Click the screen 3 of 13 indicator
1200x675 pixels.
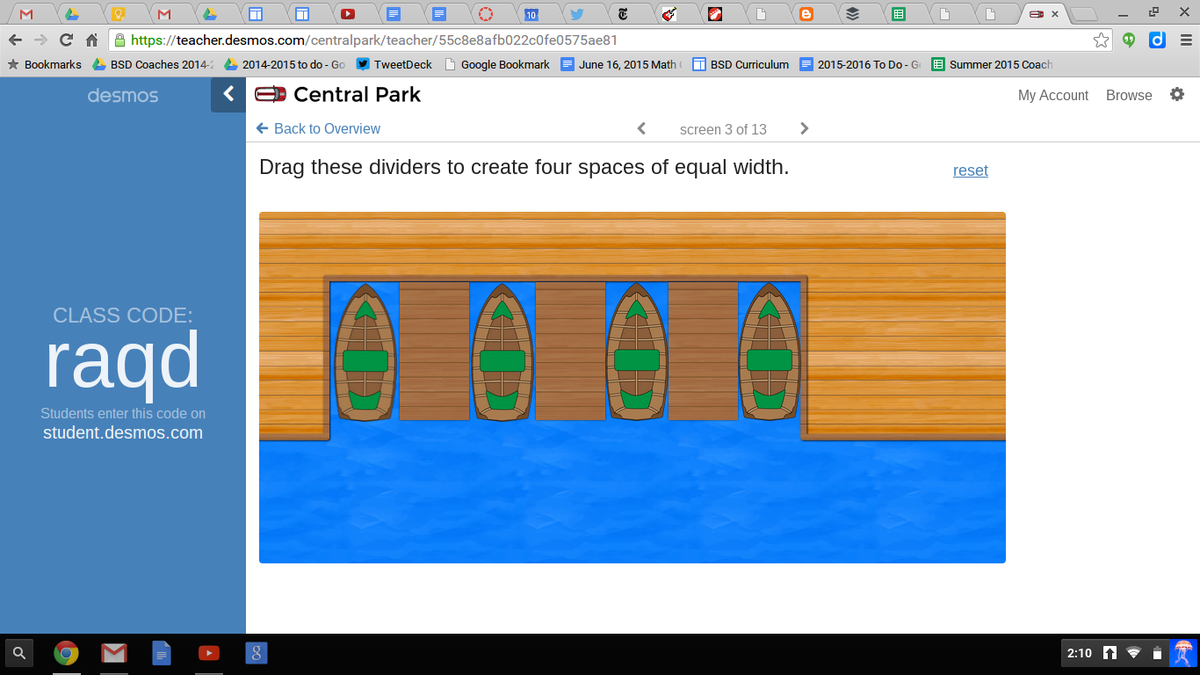click(x=723, y=129)
